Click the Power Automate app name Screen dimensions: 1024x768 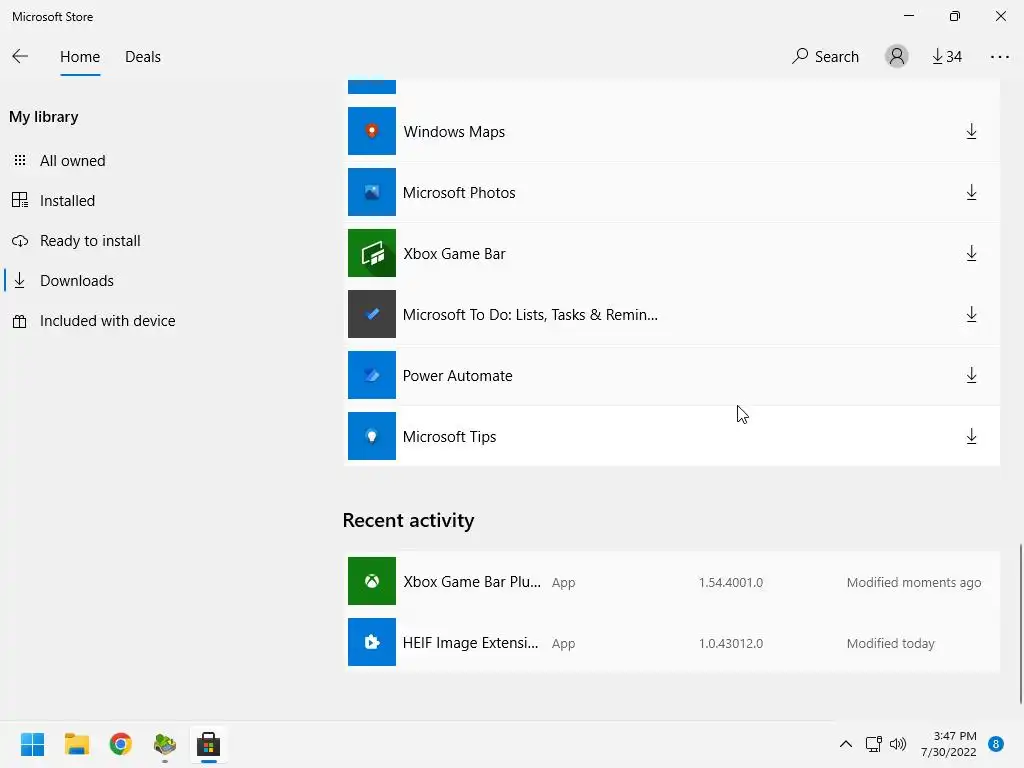click(458, 376)
